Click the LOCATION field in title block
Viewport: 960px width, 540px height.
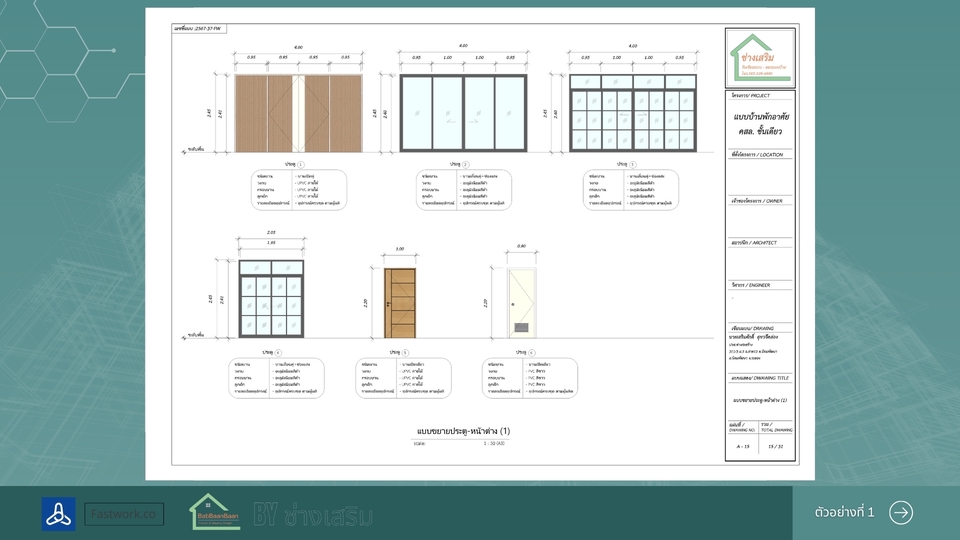tap(759, 175)
